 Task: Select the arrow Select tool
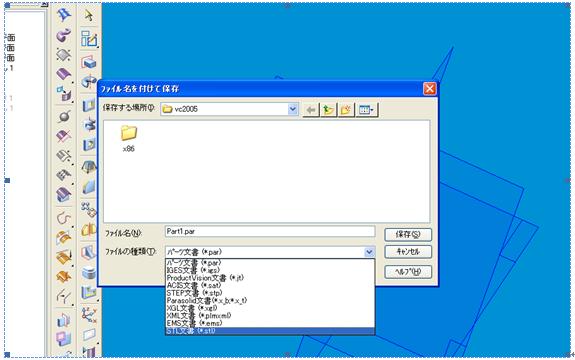[x=89, y=15]
